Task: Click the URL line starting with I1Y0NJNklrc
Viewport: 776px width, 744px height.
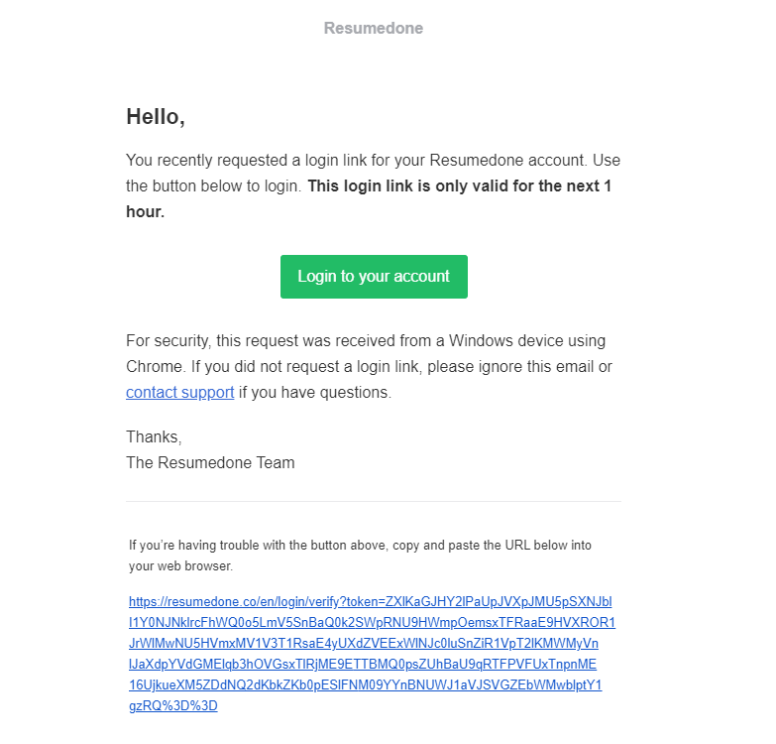Action: [372, 623]
